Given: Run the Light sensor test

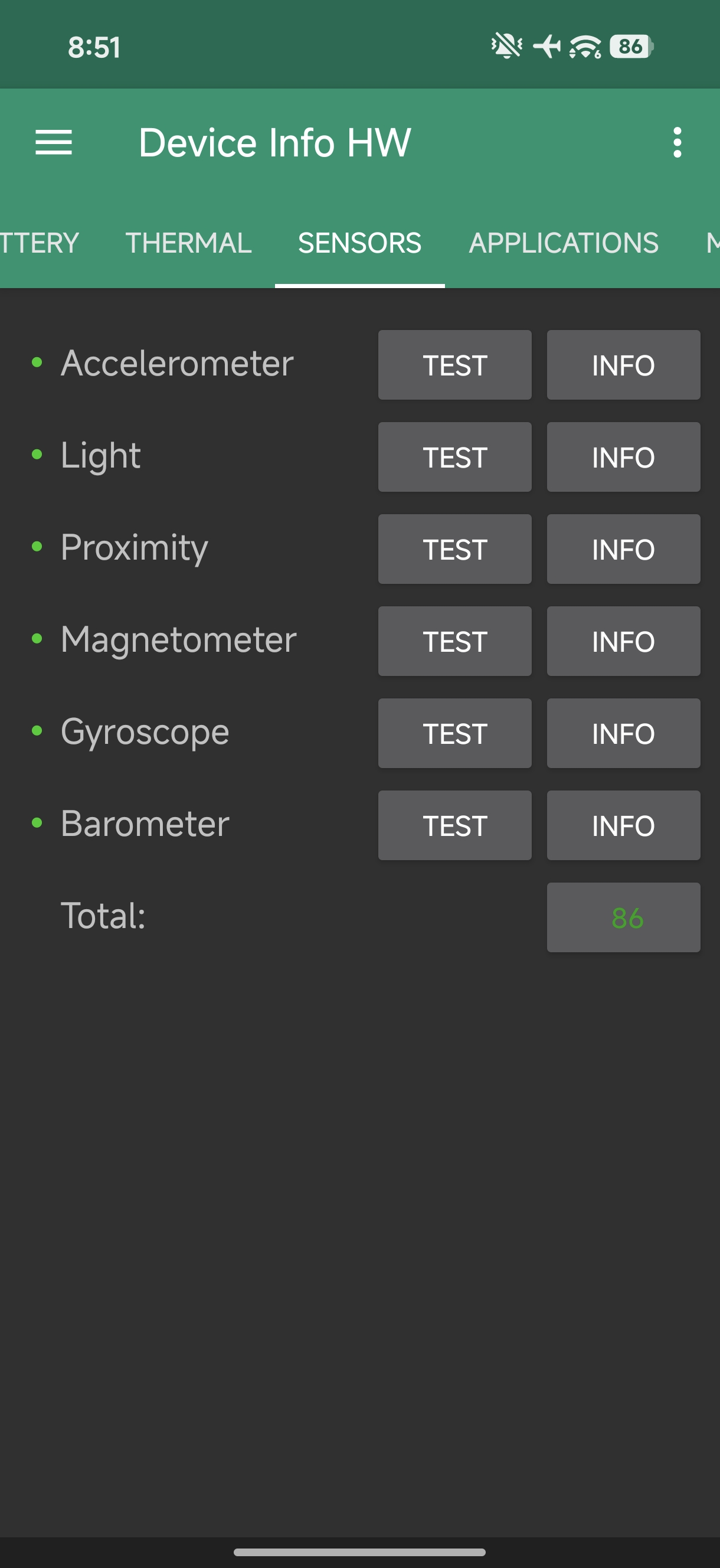Looking at the screenshot, I should point(454,457).
